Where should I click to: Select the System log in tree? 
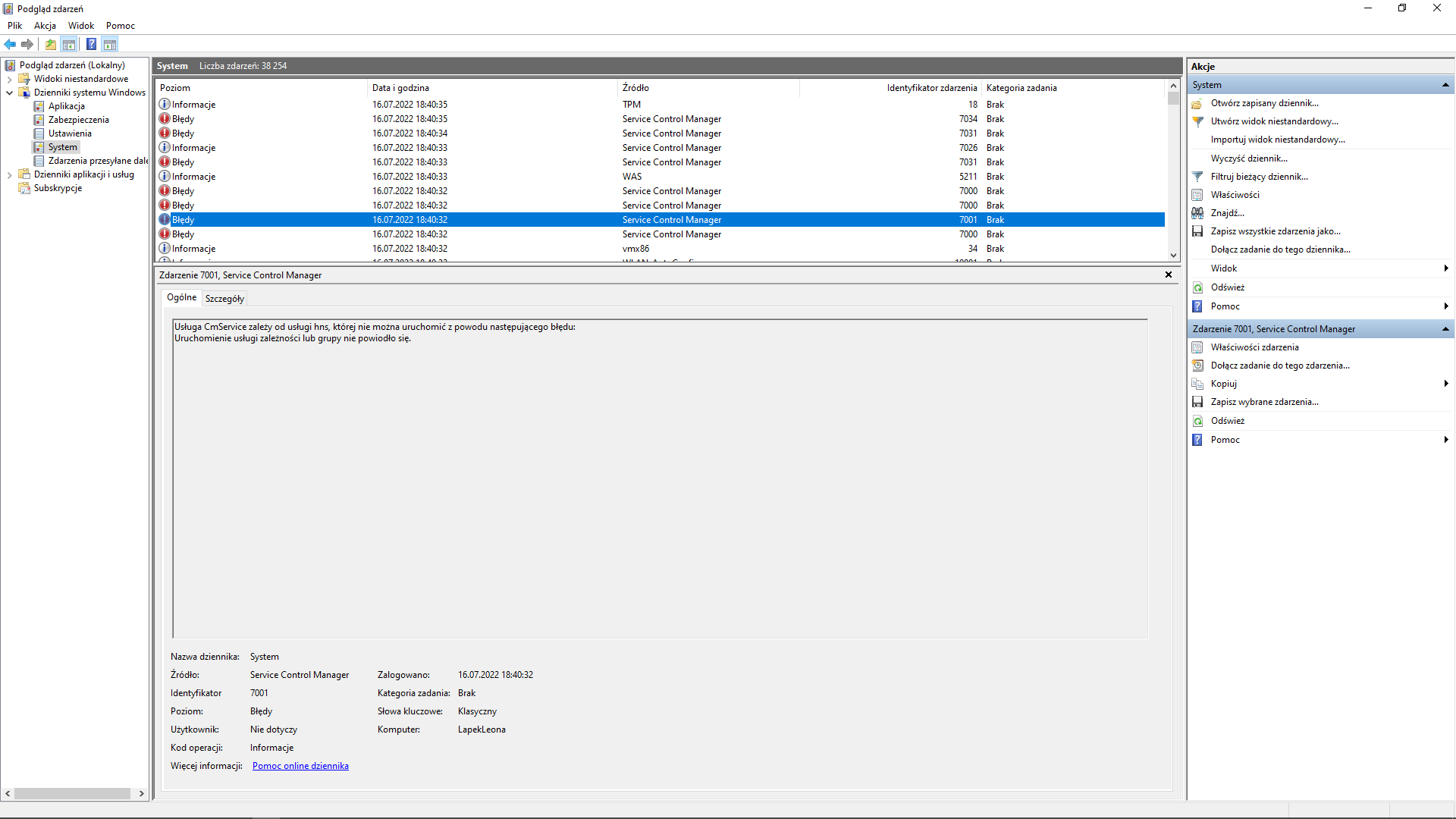[63, 147]
